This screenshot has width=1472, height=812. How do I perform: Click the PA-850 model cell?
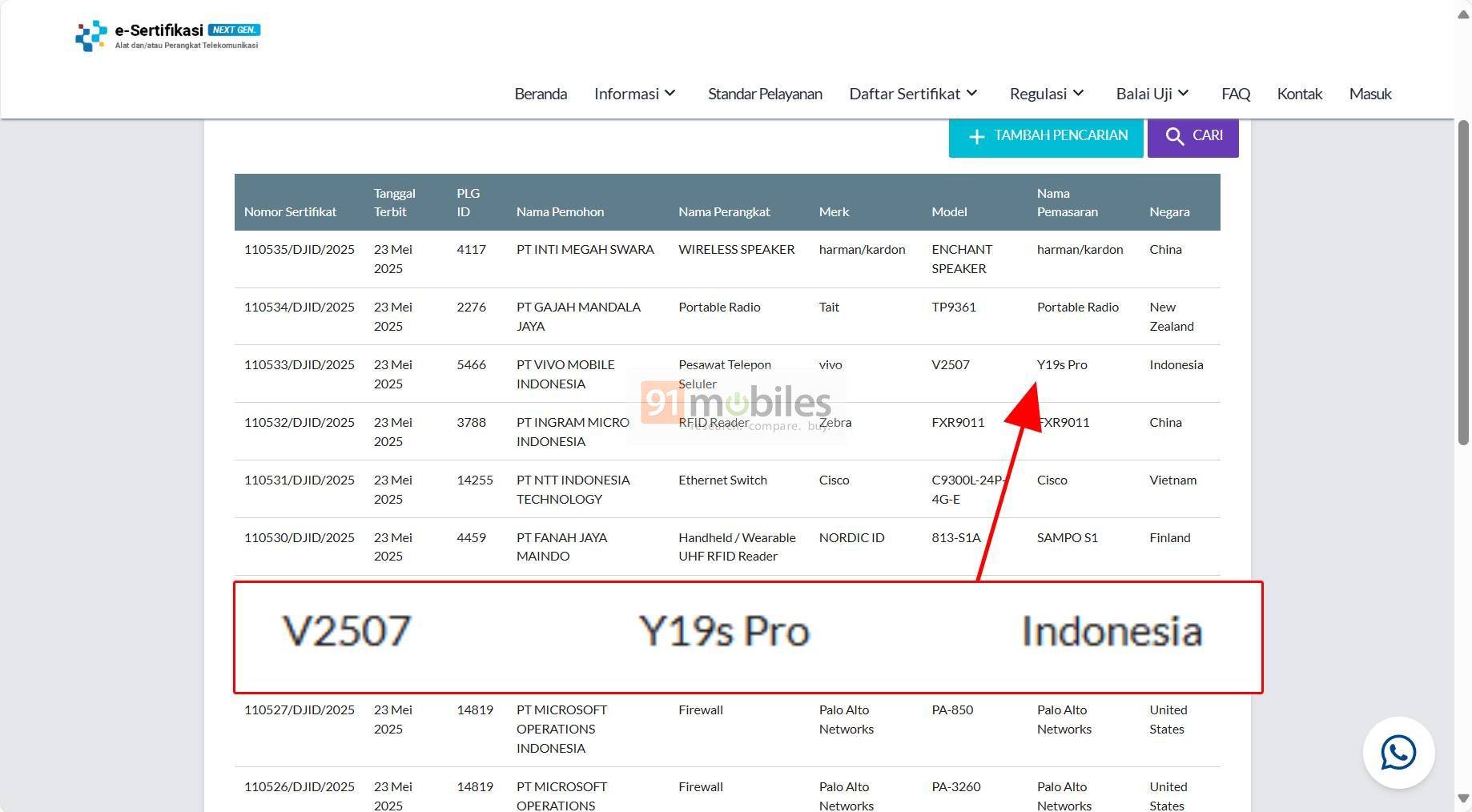tap(952, 709)
